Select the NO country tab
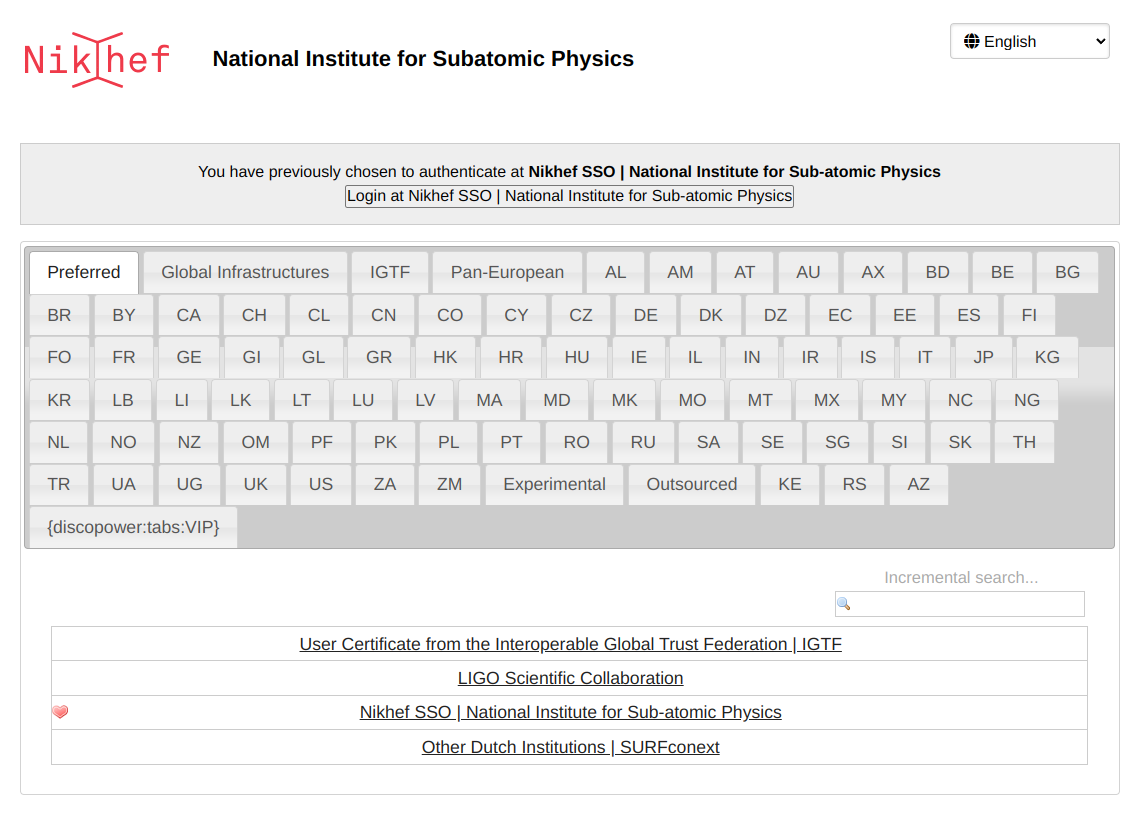Image resolution: width=1140 pixels, height=831 pixels. (124, 443)
